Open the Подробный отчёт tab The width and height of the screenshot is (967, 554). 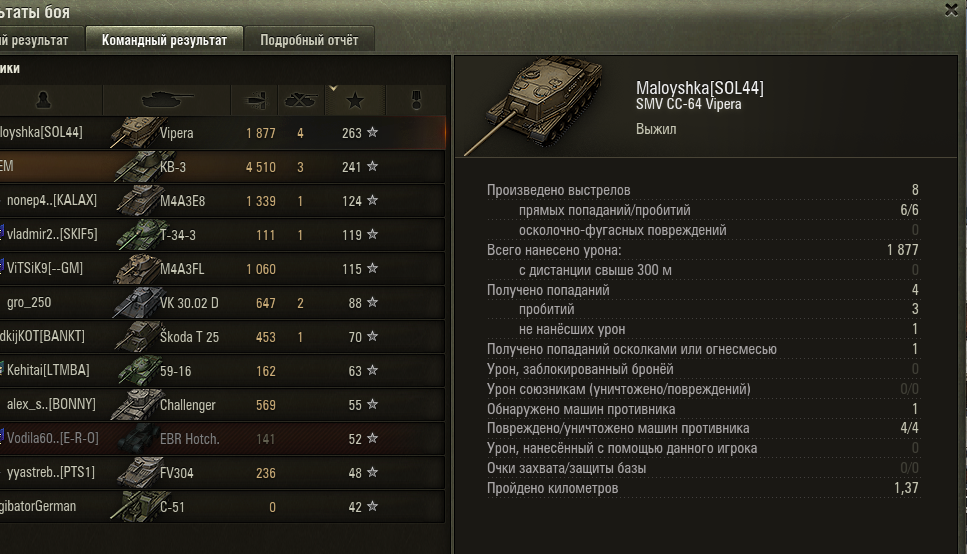309,41
